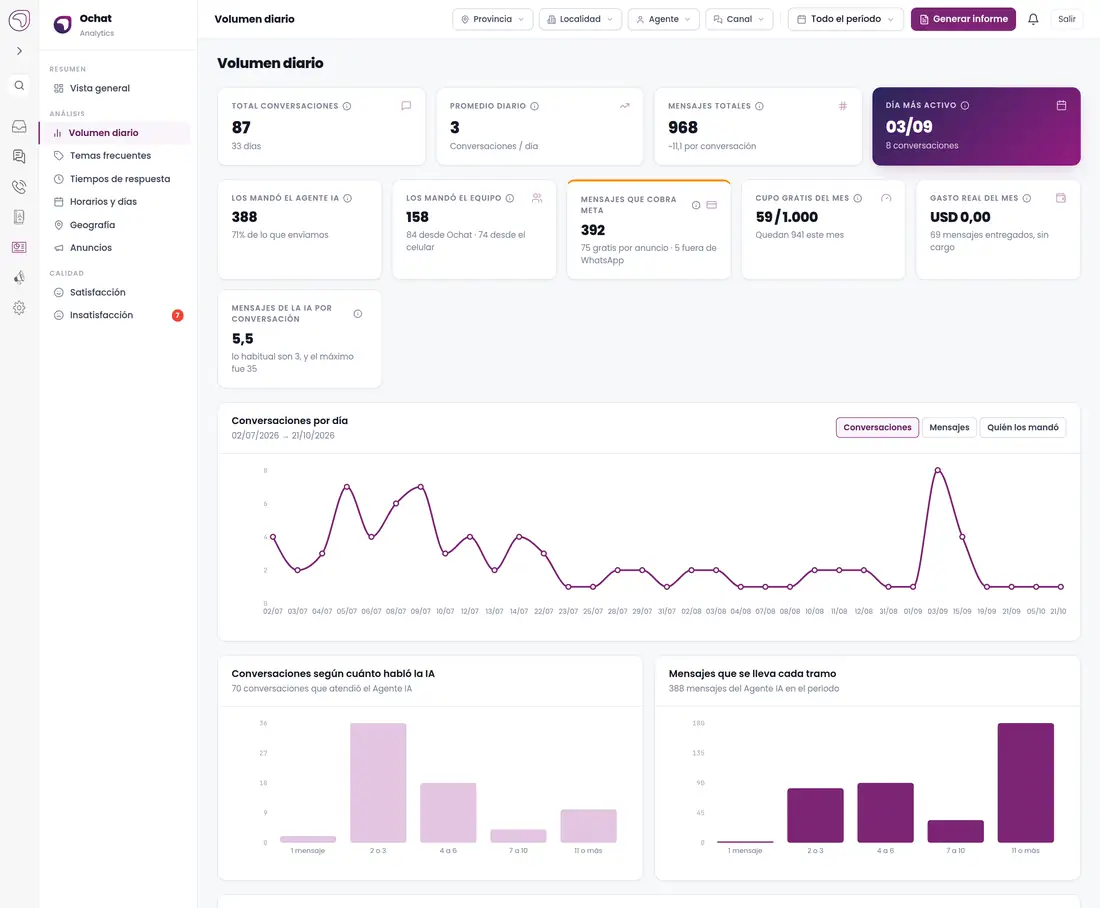This screenshot has height=908, width=1100.
Task: Expand the collapsed left navigation rail
Action: tap(20, 51)
